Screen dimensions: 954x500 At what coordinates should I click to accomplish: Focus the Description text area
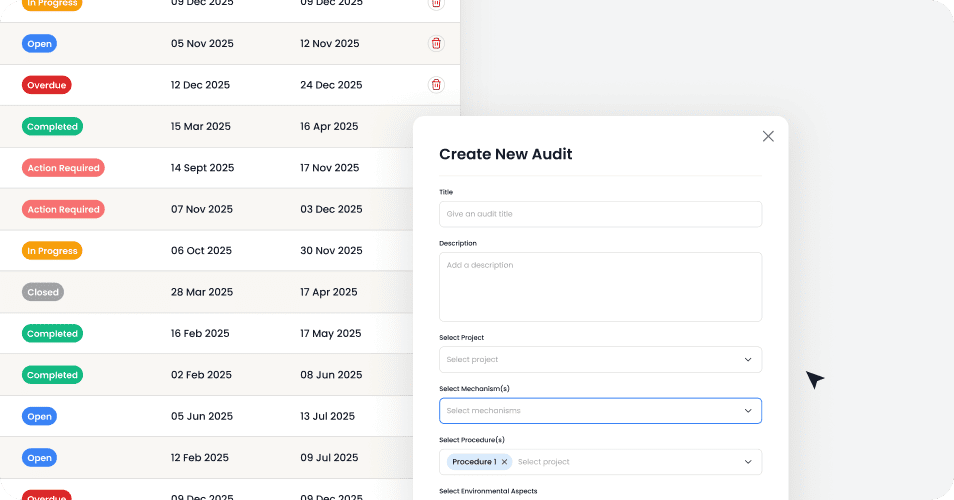(600, 287)
